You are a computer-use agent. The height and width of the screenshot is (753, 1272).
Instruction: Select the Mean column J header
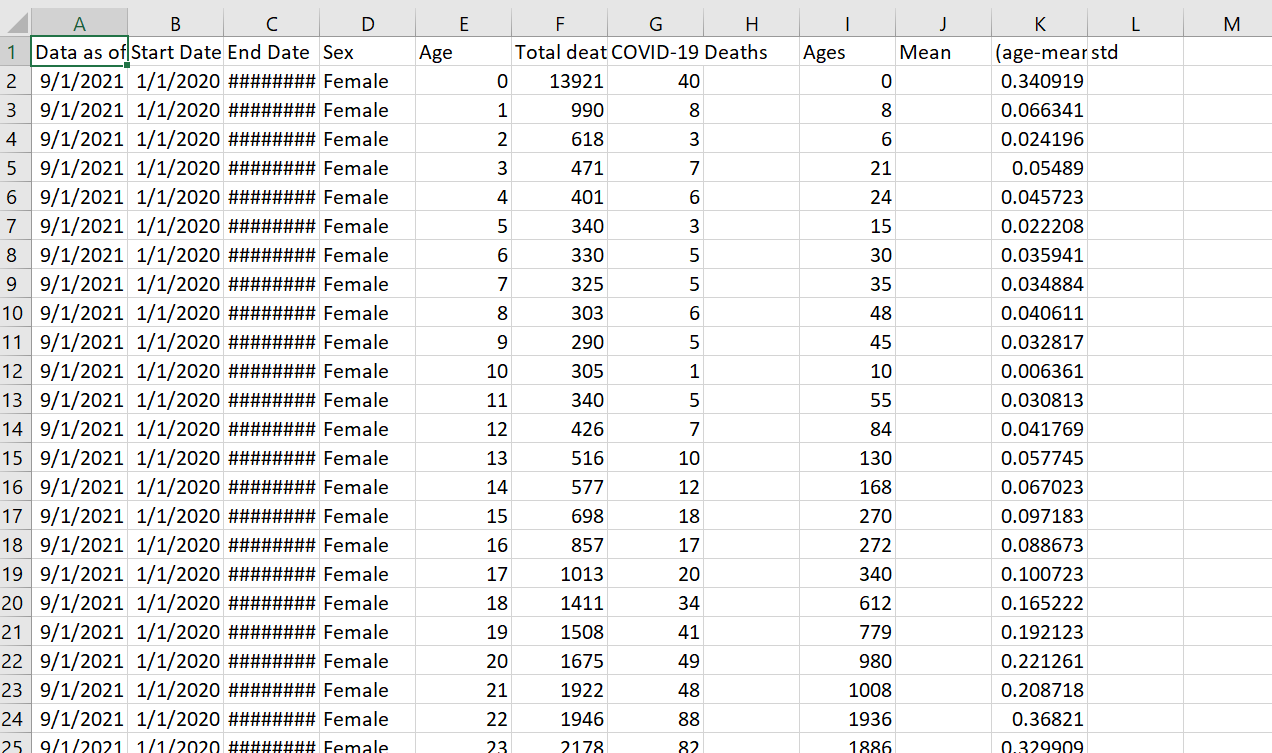pyautogui.click(x=942, y=22)
